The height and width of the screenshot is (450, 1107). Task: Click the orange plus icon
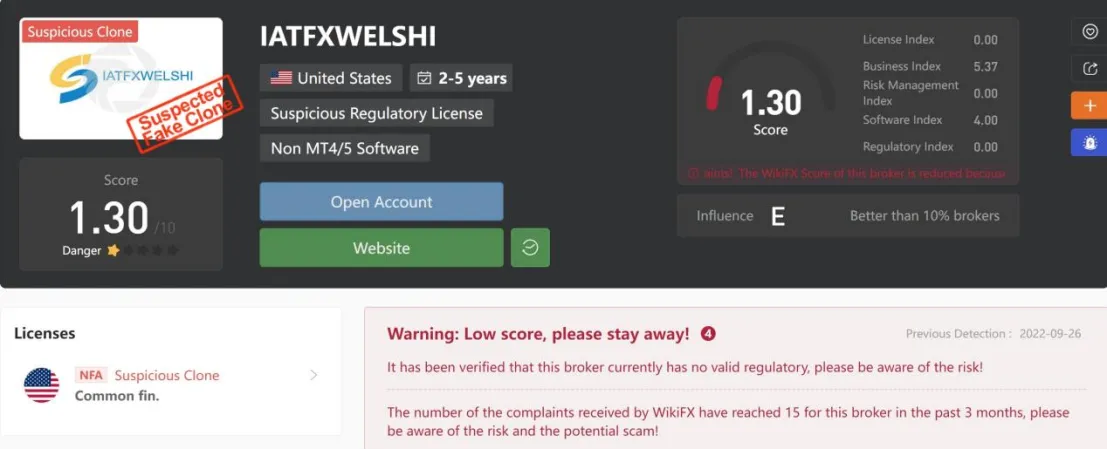coord(1089,105)
